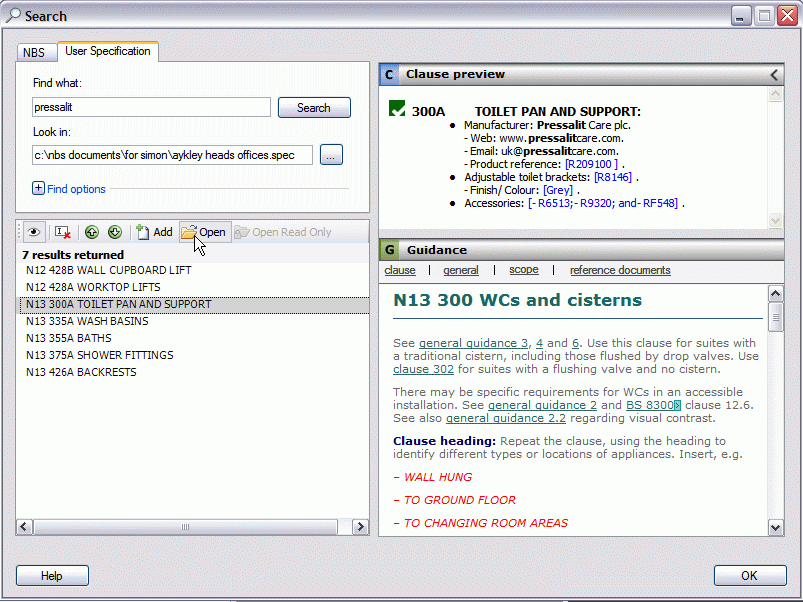Image resolution: width=803 pixels, height=602 pixels.
Task: Click the G icon on Guidance header
Action: (389, 249)
